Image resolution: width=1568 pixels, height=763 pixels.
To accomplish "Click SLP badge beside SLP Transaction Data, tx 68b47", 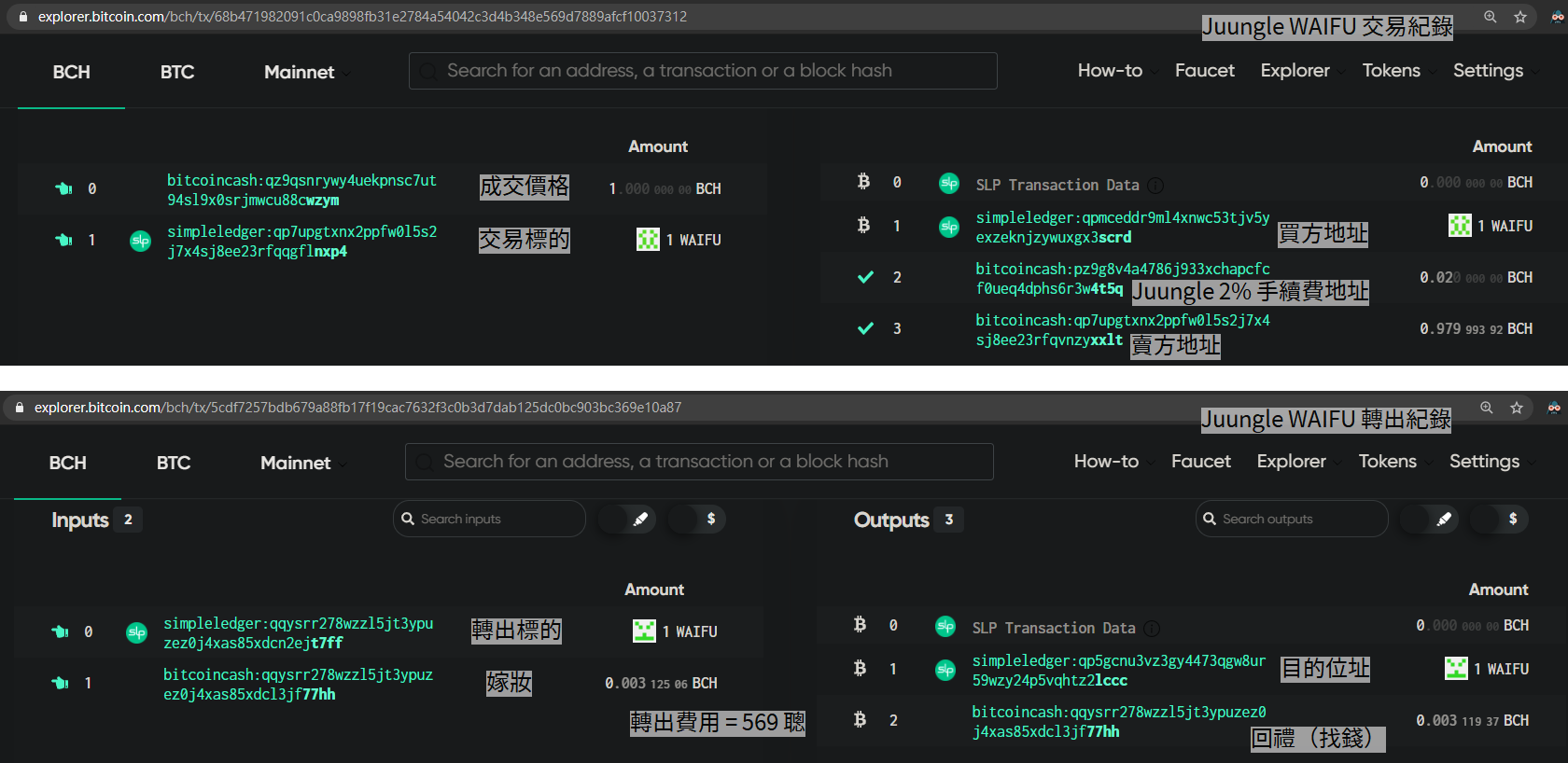I will [x=949, y=184].
